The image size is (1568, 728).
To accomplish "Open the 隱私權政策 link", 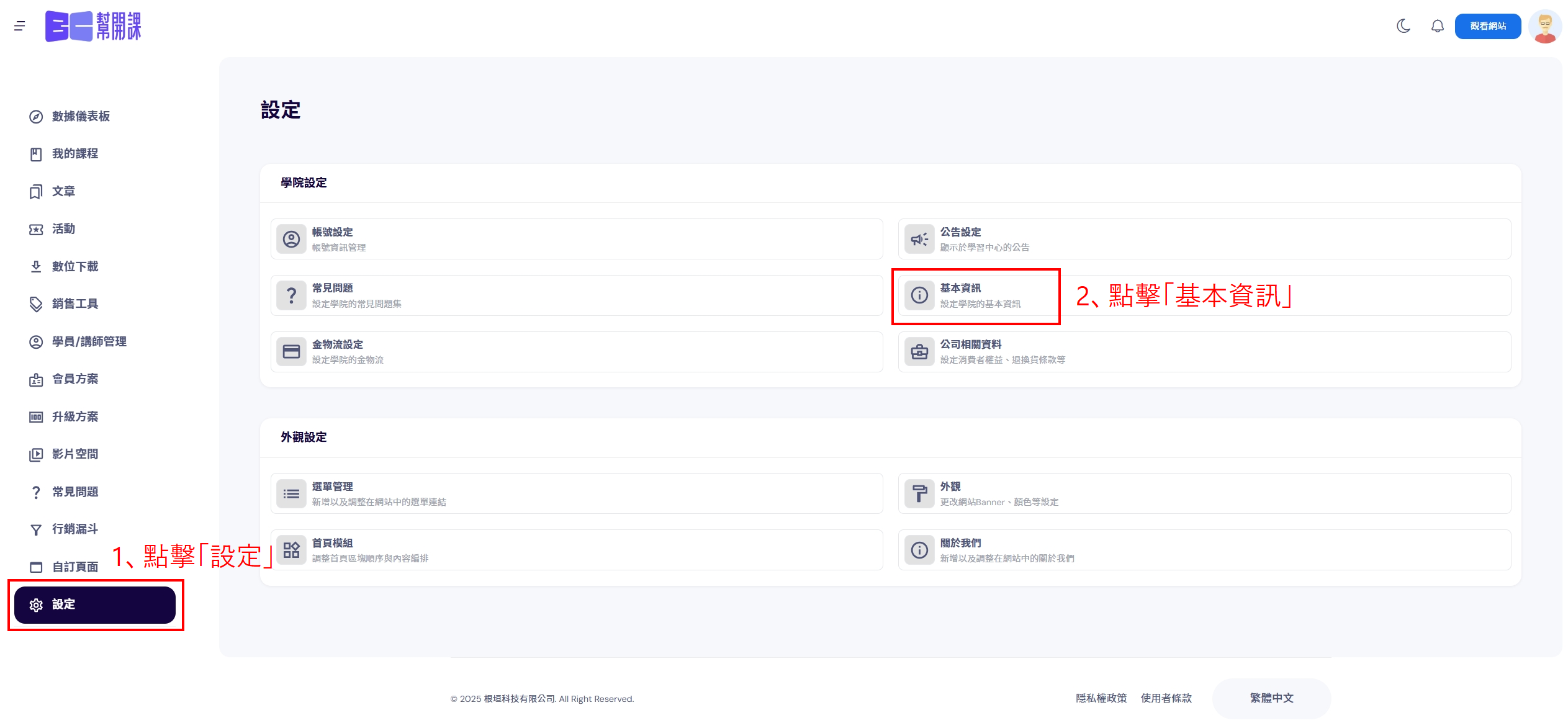I will click(1101, 698).
